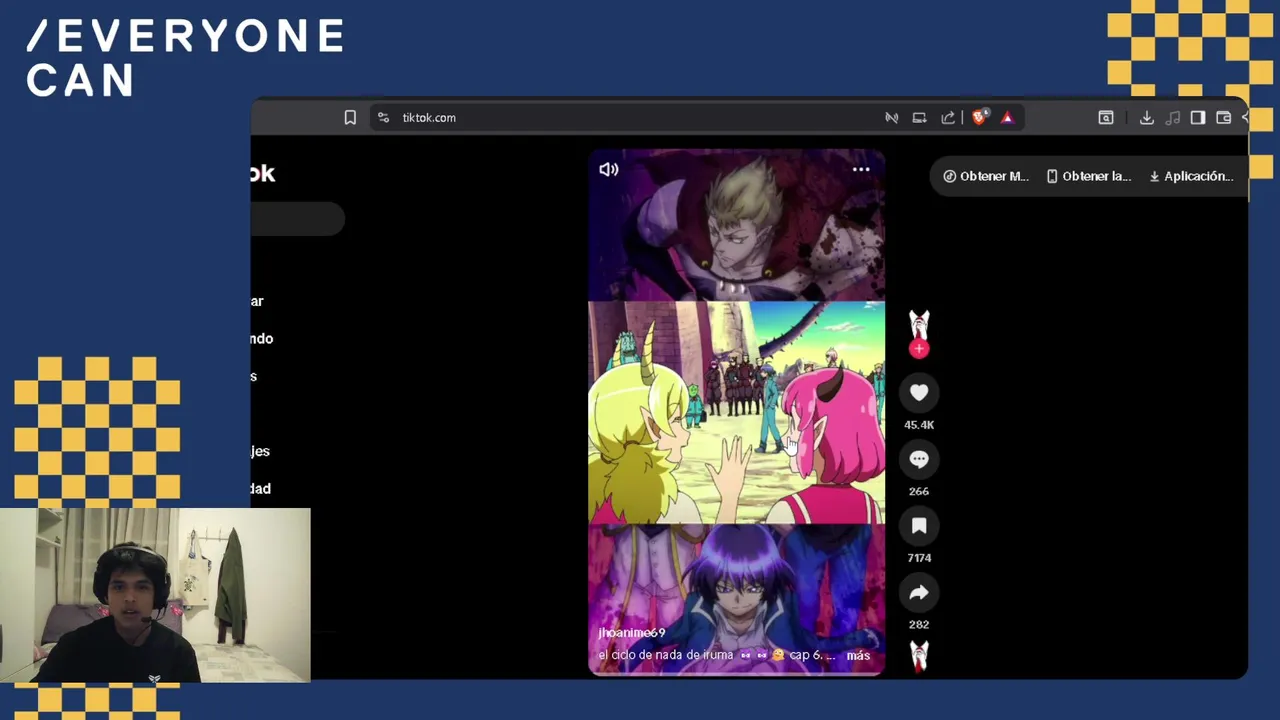Open Brave Shields lion icon

tap(980, 117)
